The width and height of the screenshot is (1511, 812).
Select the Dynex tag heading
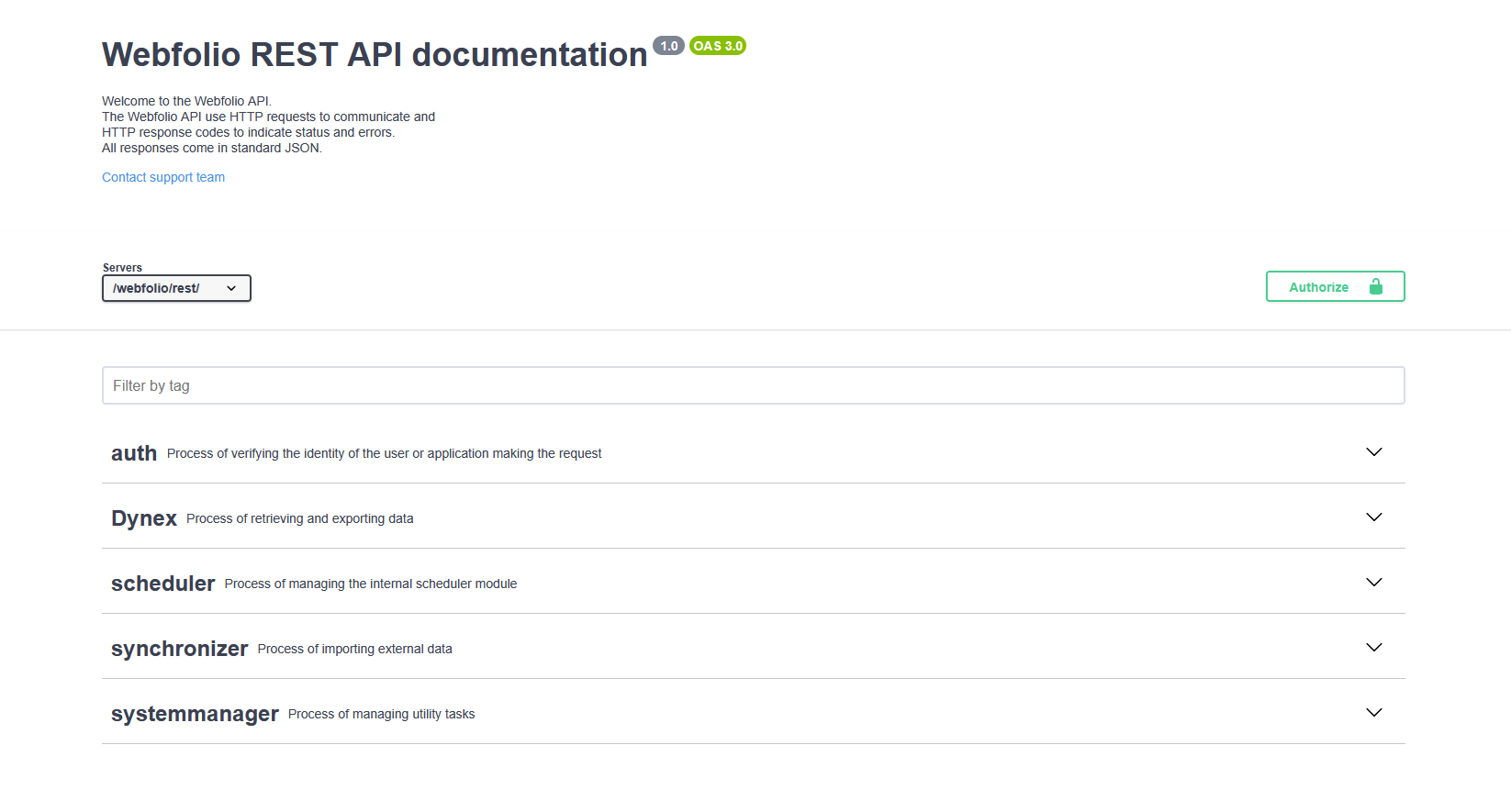144,518
